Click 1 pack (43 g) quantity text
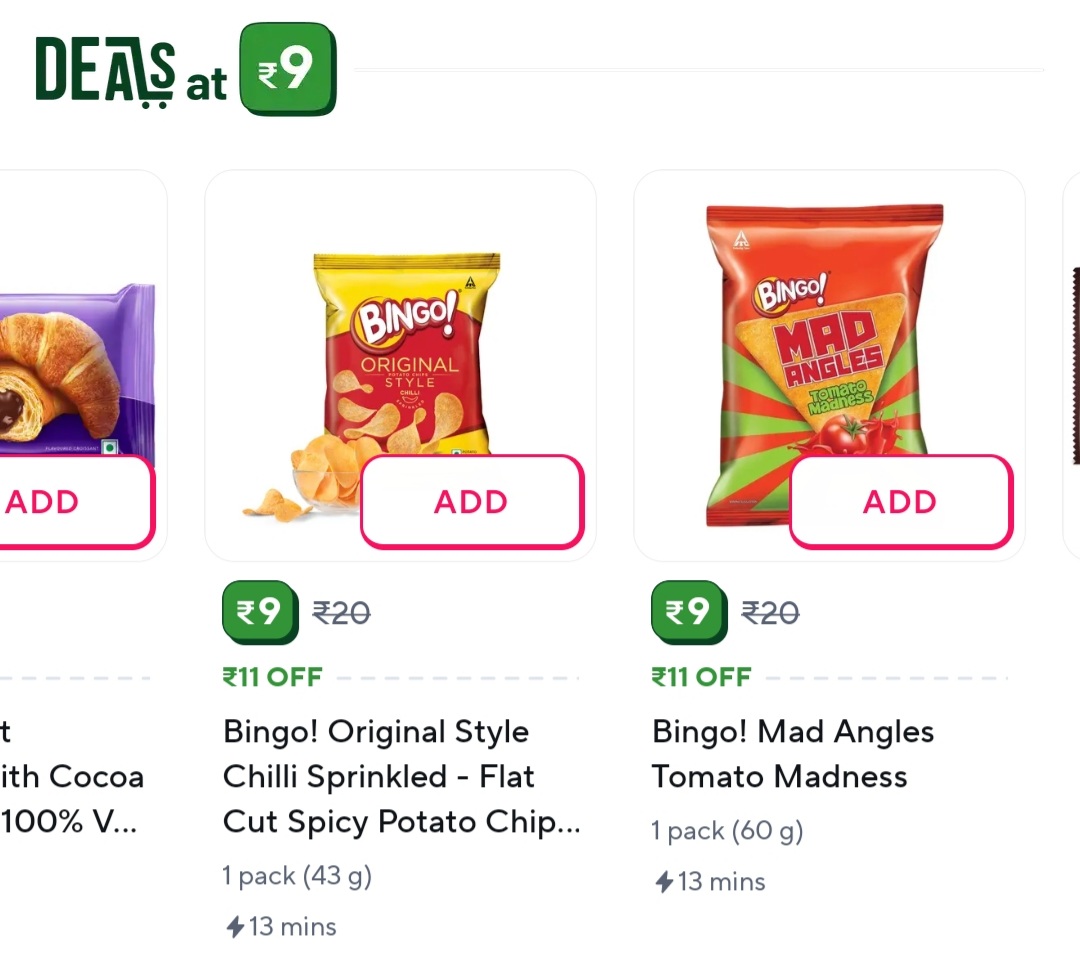This screenshot has height=964, width=1080. coord(297,876)
